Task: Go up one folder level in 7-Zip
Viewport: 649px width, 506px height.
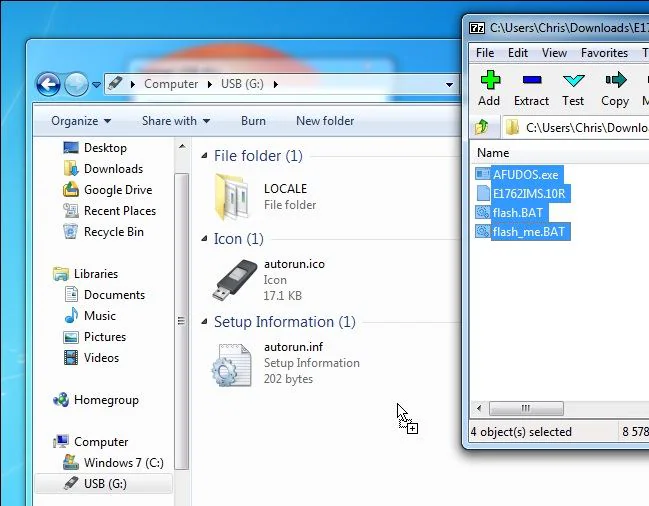Action: pyautogui.click(x=481, y=127)
